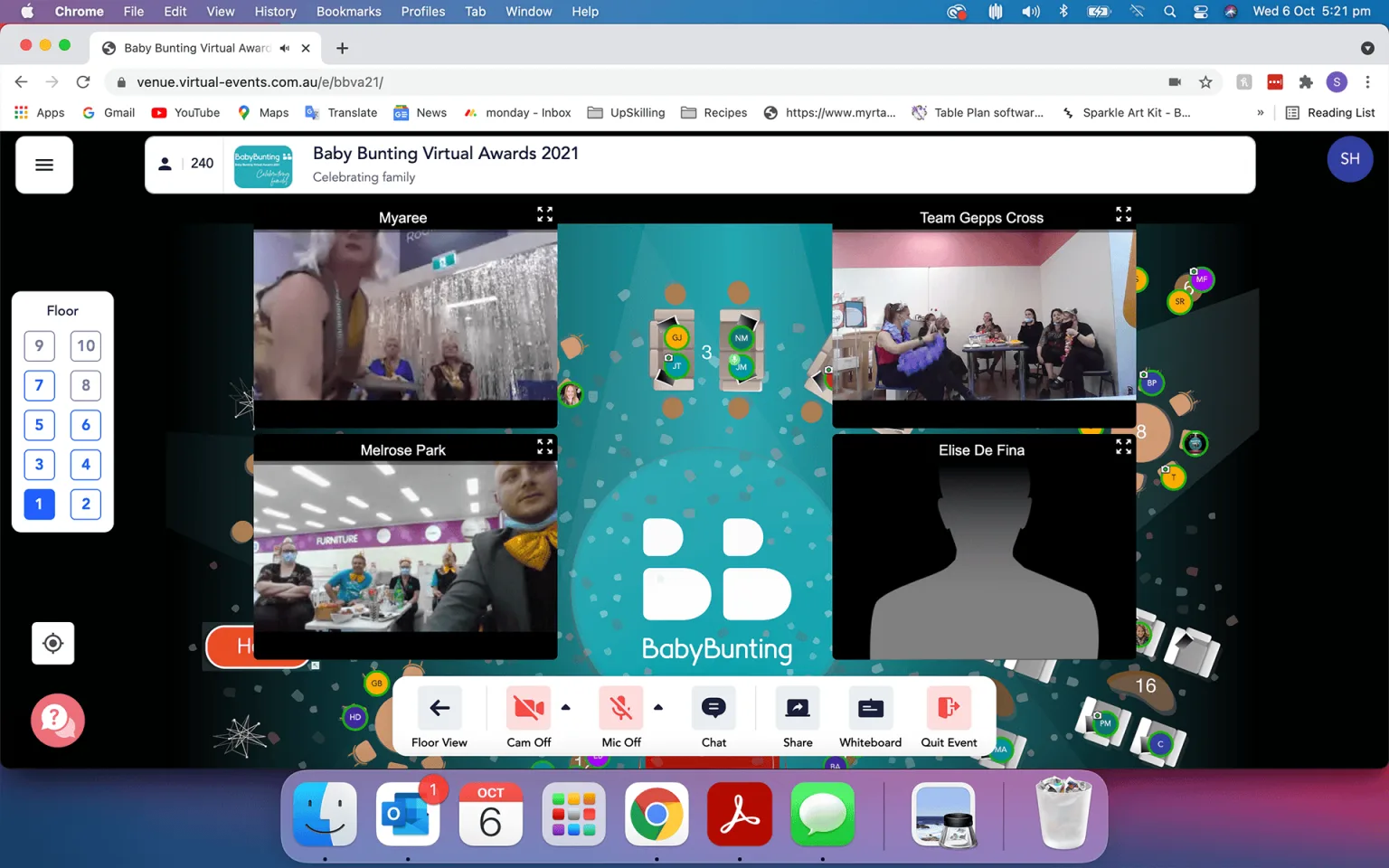Open the SH profile avatar
This screenshot has width=1389, height=868.
click(x=1350, y=159)
